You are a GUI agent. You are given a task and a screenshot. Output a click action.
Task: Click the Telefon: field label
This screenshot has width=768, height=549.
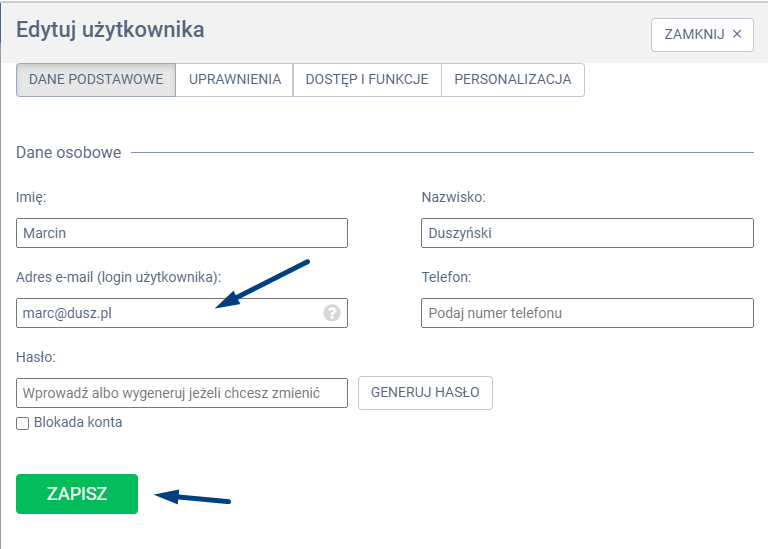[x=446, y=277]
